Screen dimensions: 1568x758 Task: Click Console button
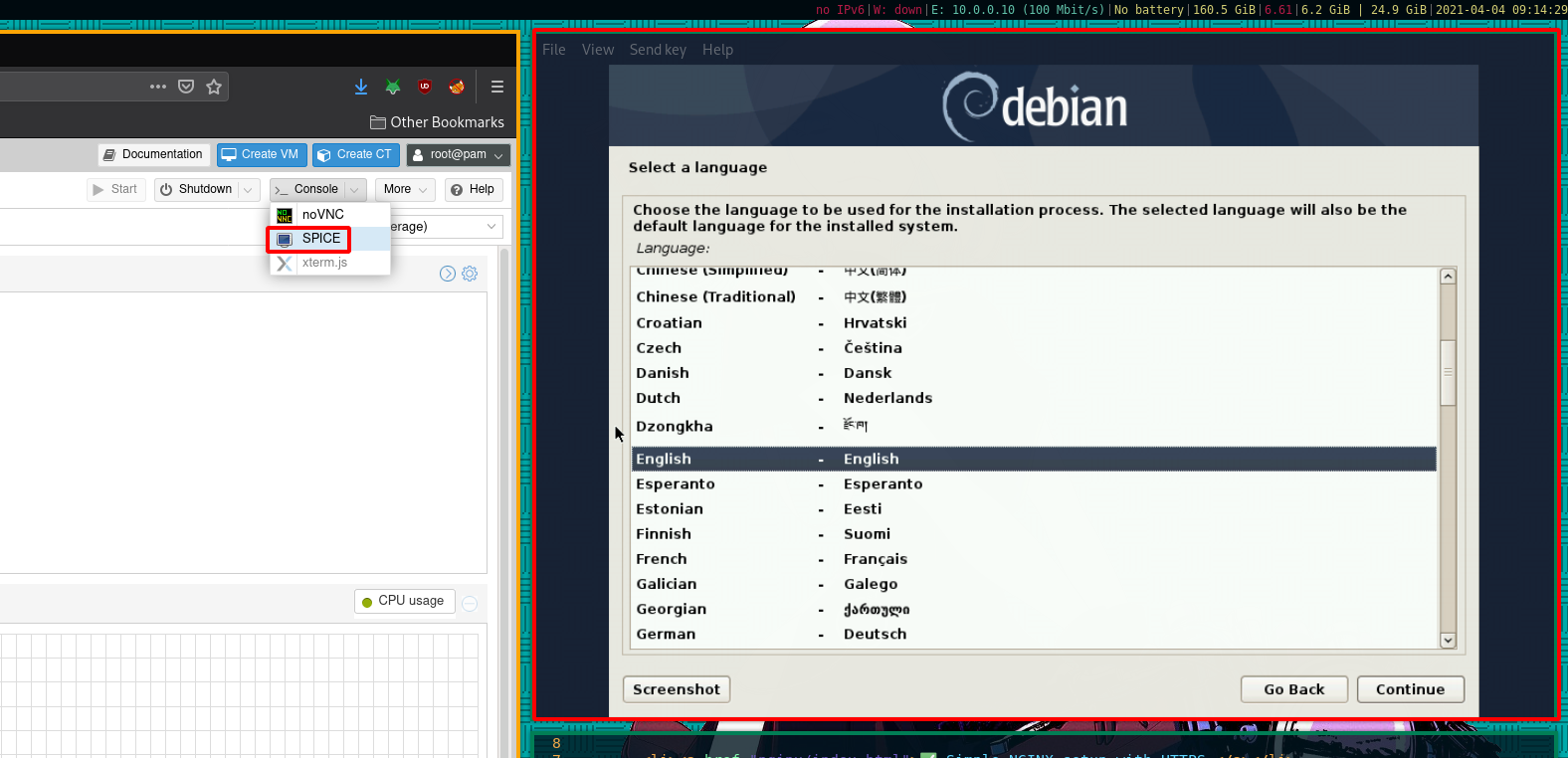(306, 189)
